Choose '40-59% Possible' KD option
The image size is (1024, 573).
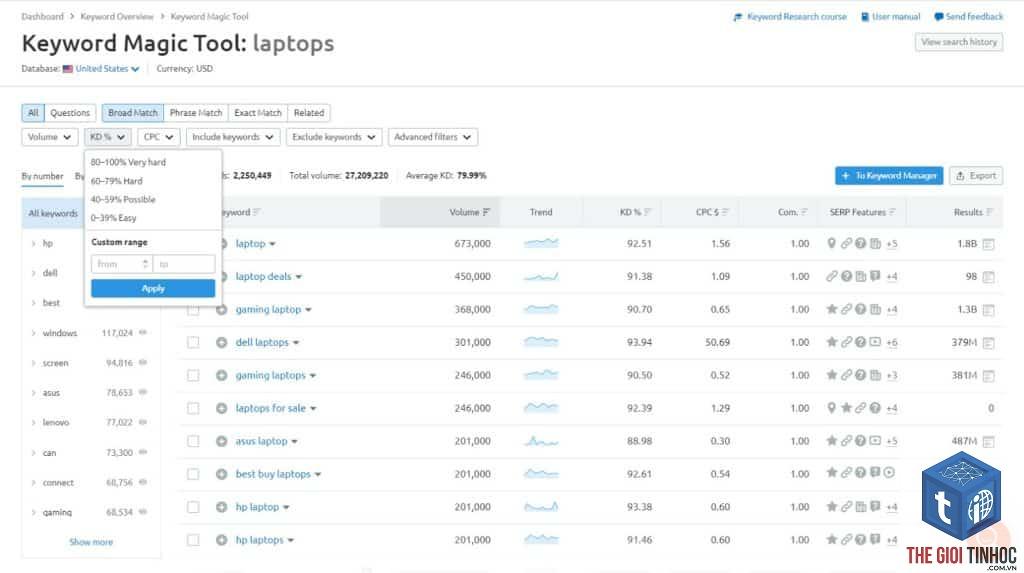123,199
